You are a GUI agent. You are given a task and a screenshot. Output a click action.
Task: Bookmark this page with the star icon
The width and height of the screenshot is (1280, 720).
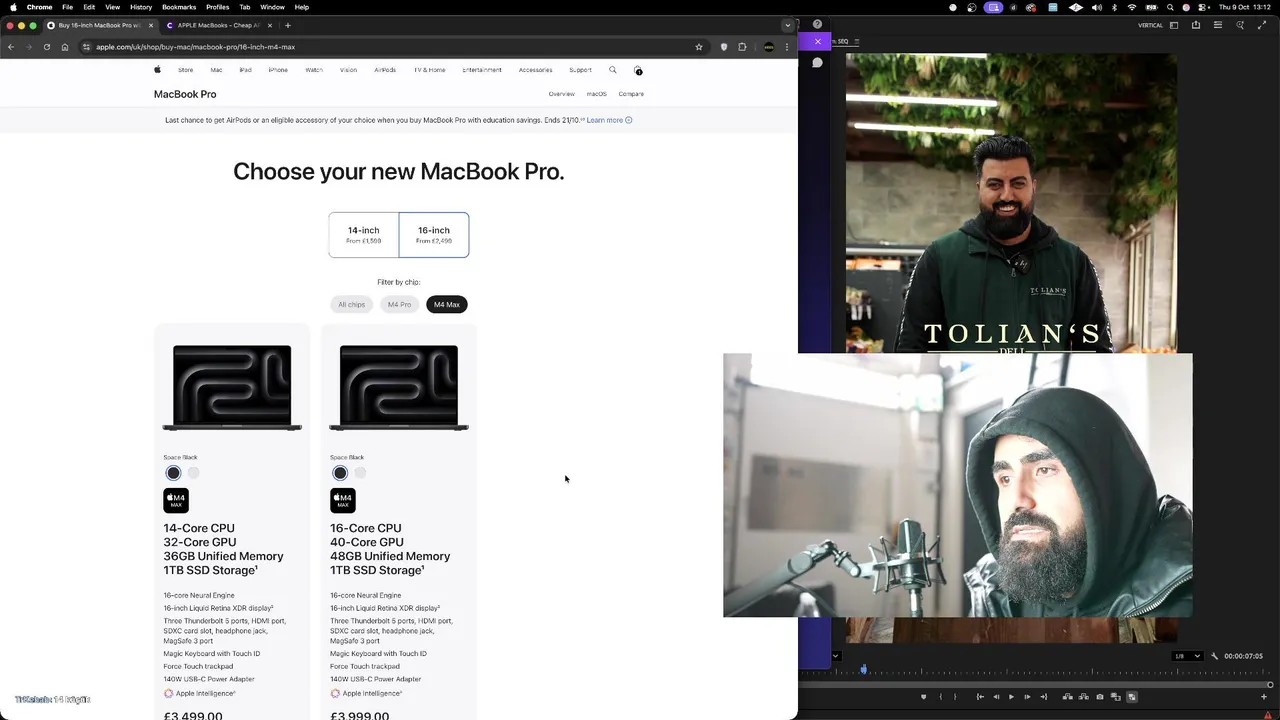point(700,47)
